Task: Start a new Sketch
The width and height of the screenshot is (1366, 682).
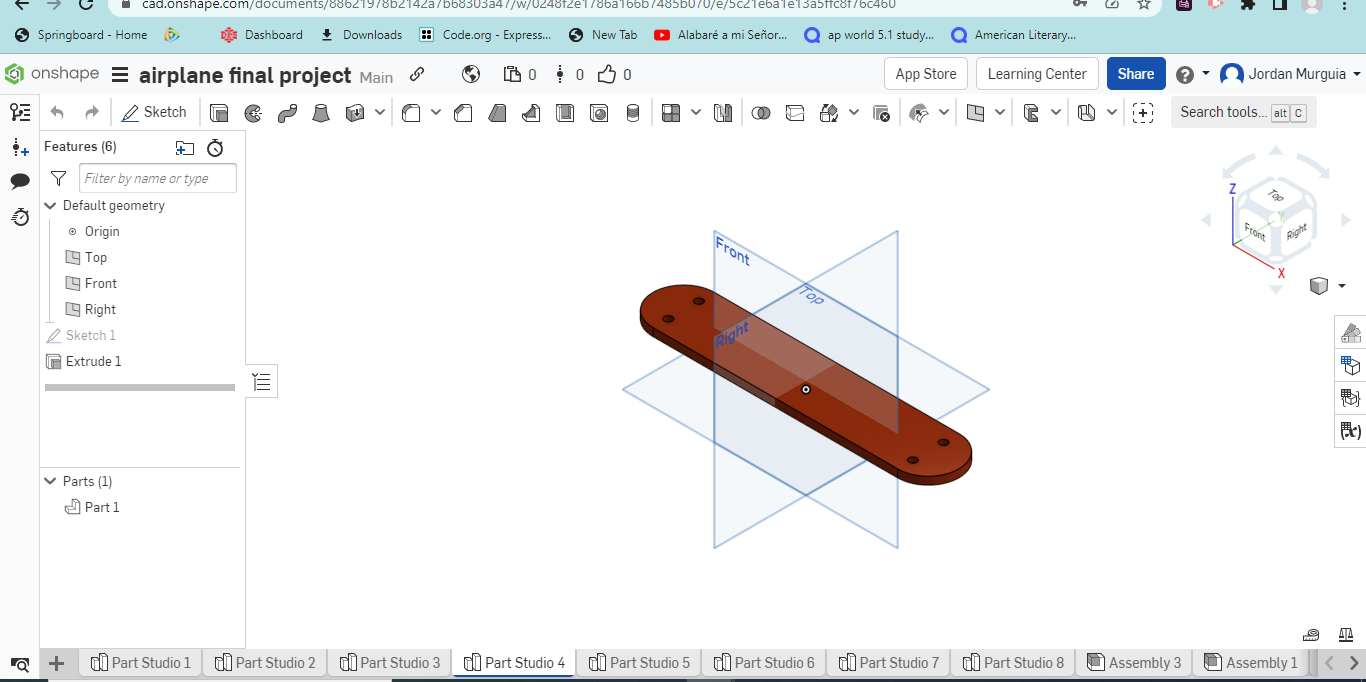Action: (155, 112)
